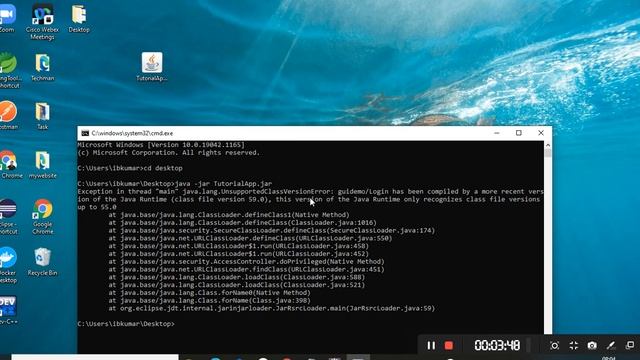Click the recording timer 00:03:48
This screenshot has width=640, height=360.
click(497, 345)
